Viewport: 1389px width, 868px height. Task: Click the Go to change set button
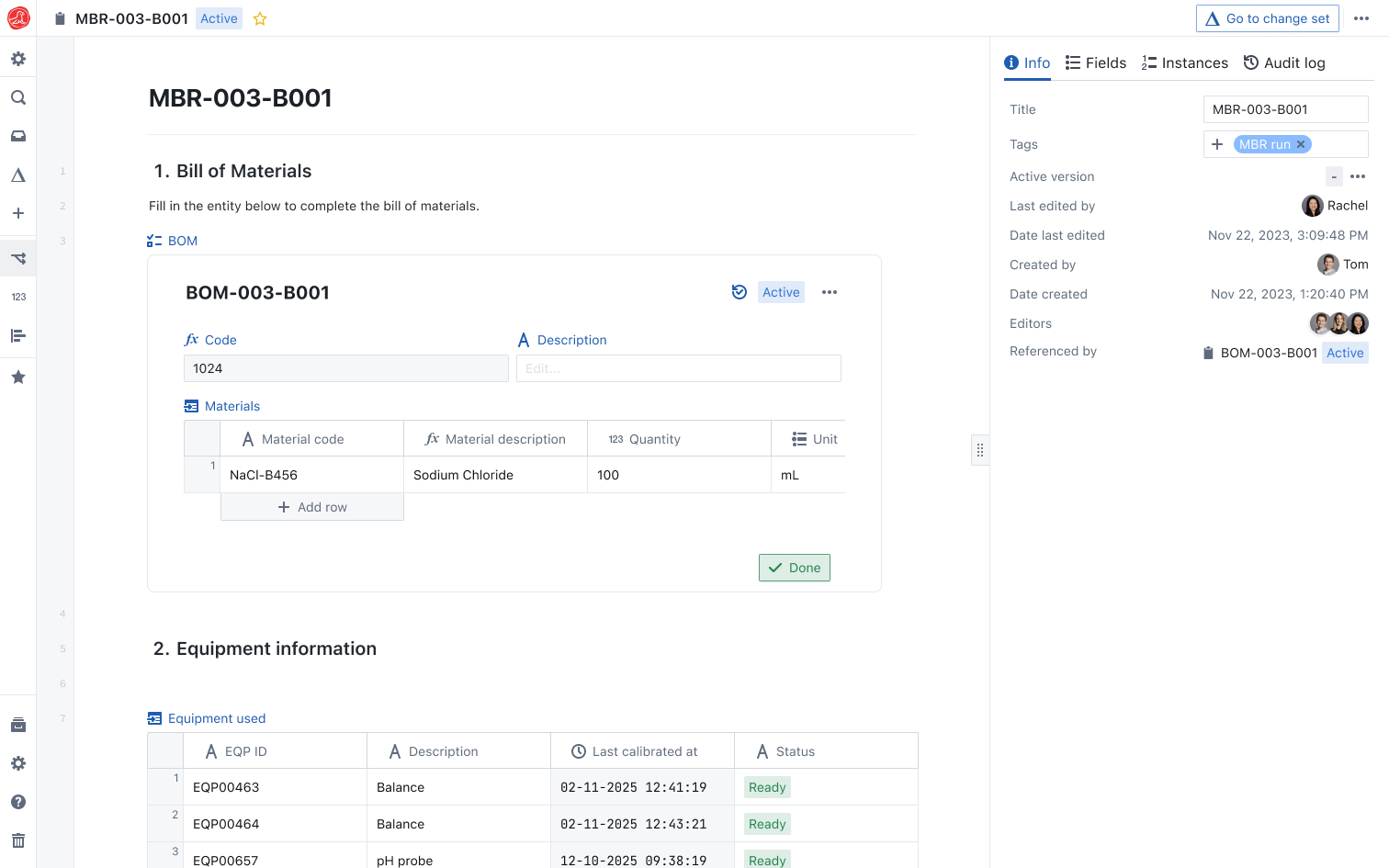pyautogui.click(x=1267, y=18)
